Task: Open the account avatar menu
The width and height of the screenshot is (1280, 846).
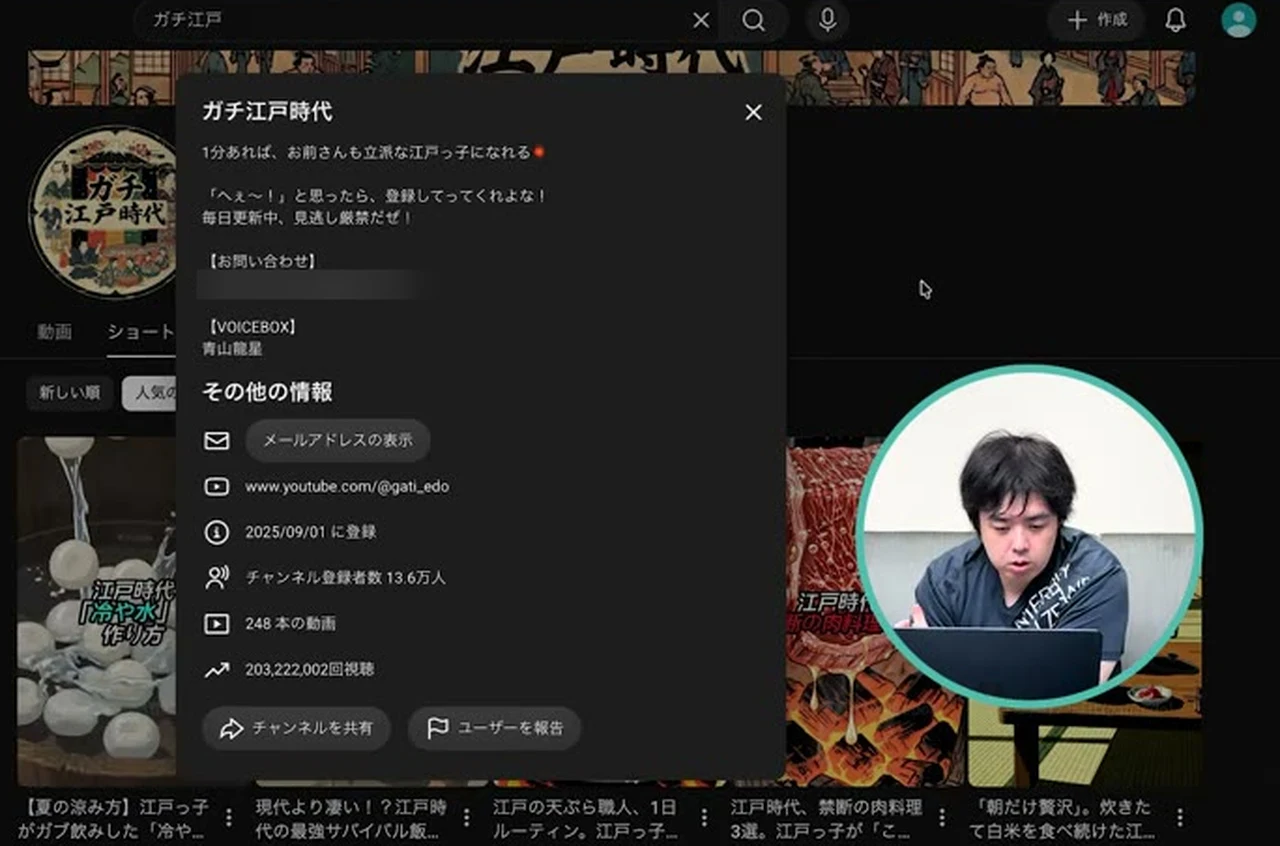Action: coord(1238,20)
